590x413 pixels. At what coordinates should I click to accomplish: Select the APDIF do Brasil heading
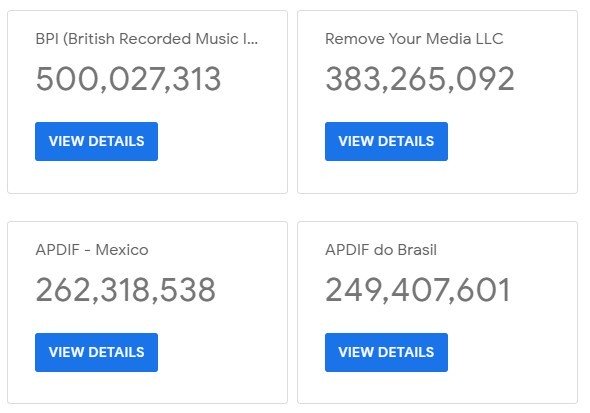click(381, 250)
